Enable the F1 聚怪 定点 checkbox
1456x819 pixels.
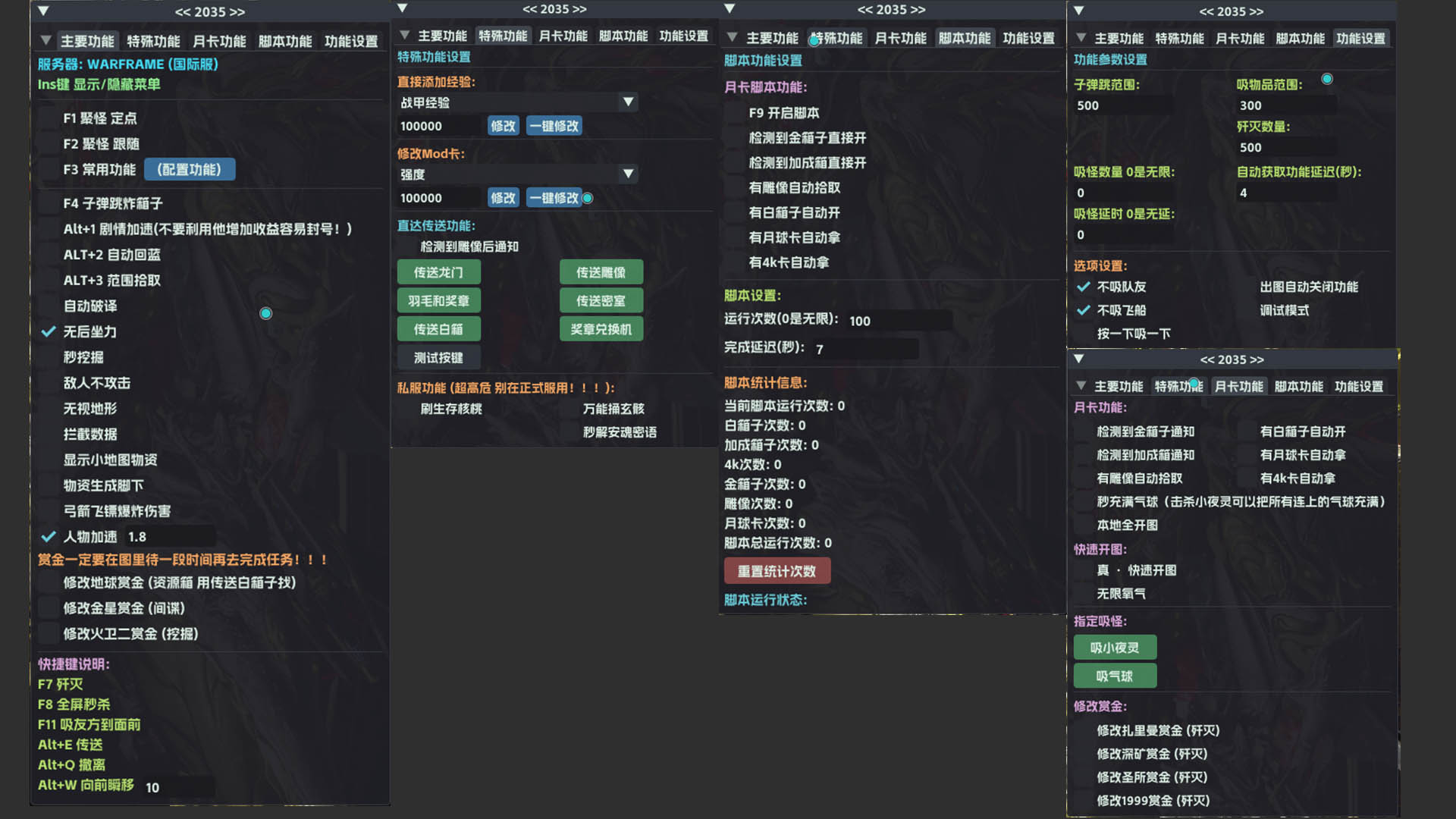49,118
